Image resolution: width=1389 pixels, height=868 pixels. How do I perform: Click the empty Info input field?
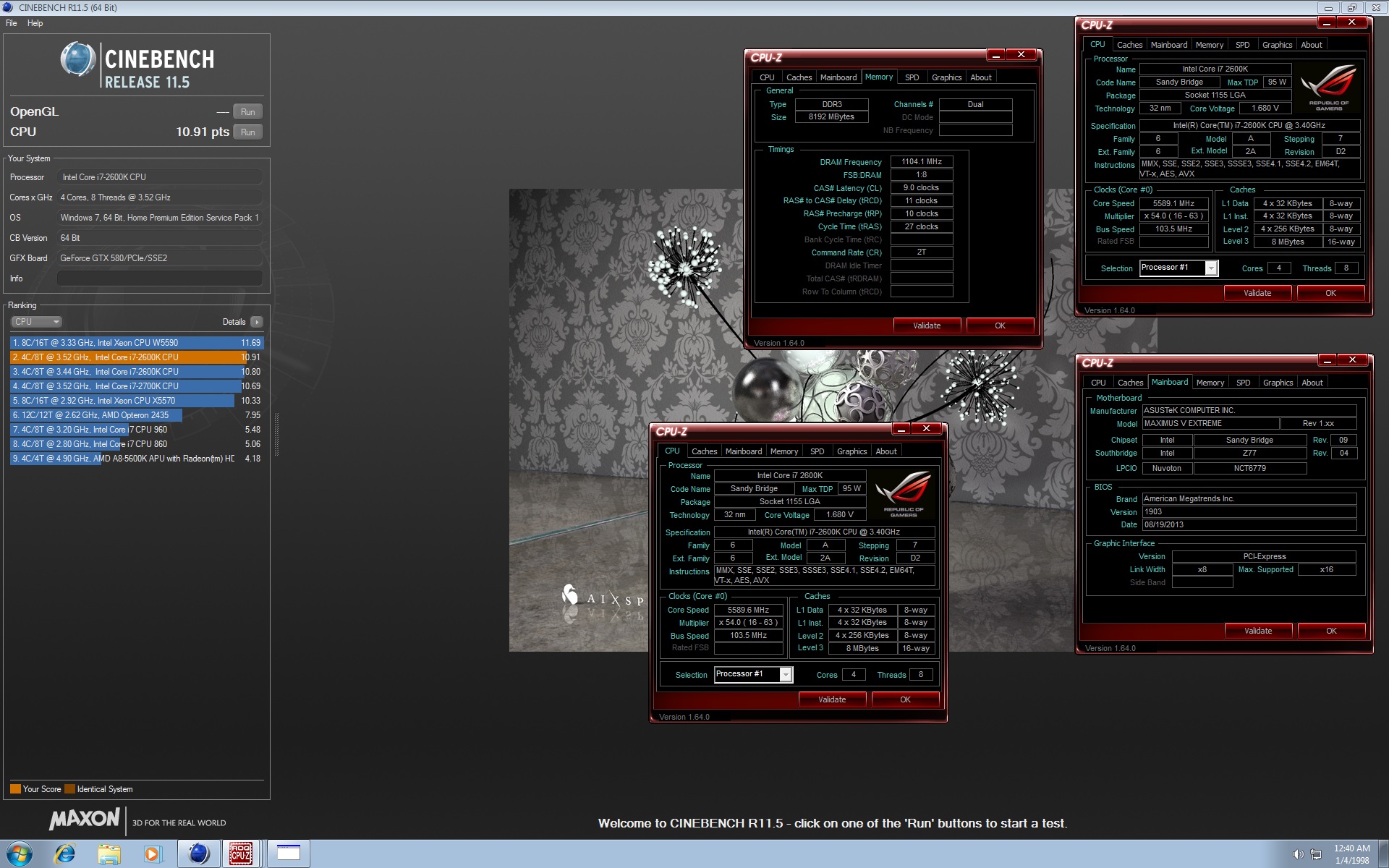(x=159, y=278)
